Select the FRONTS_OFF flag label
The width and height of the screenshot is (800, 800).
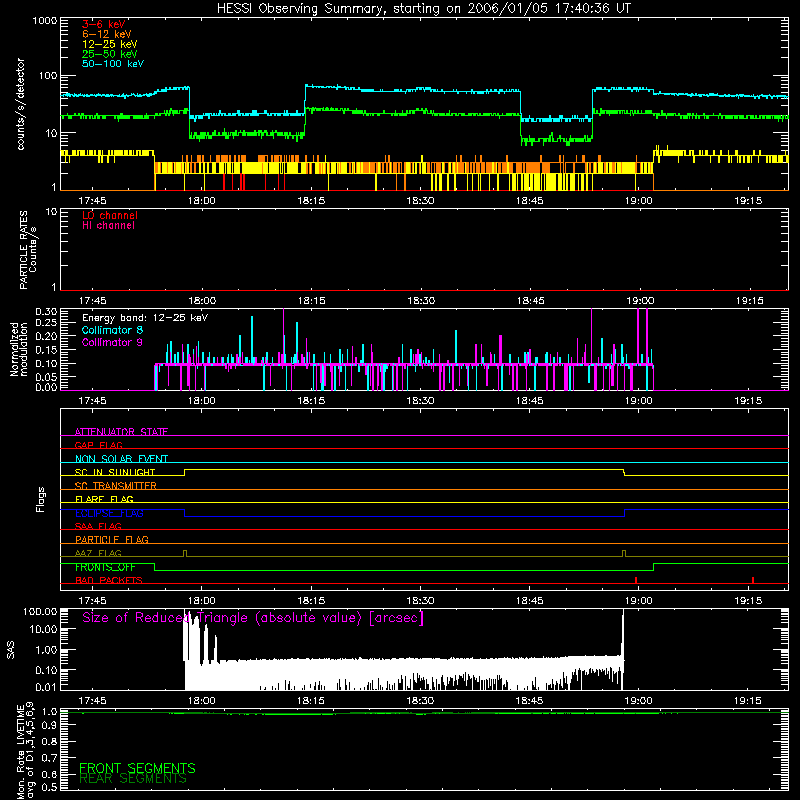pos(105,567)
